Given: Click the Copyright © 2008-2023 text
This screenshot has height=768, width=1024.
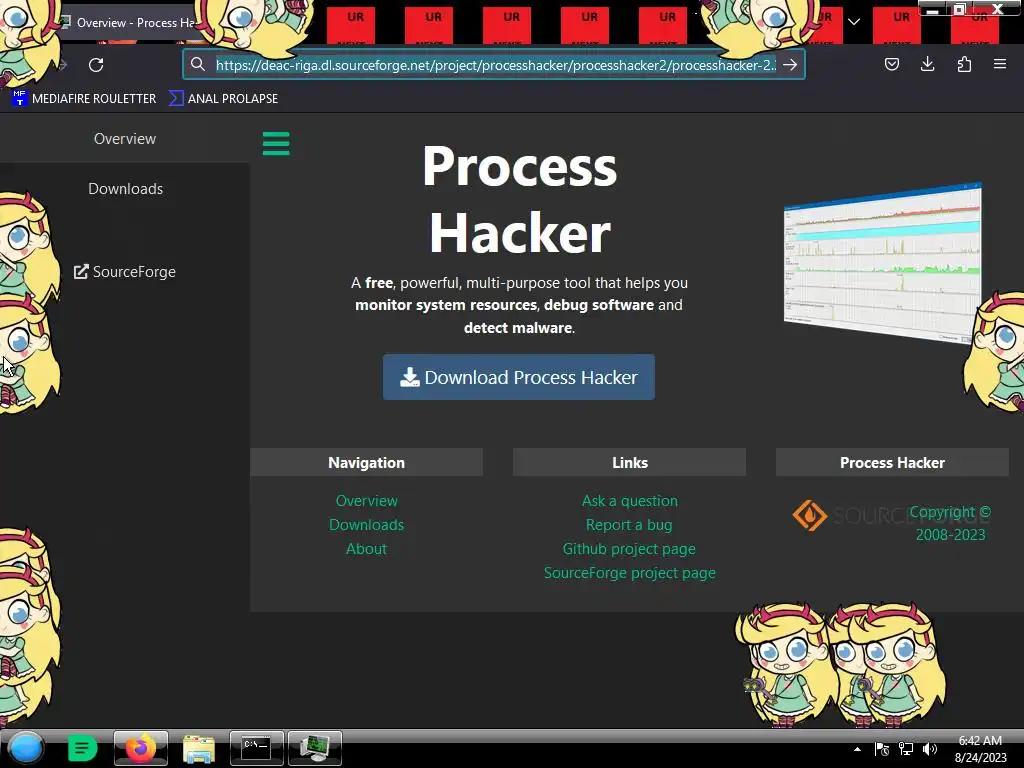Looking at the screenshot, I should [x=950, y=523].
